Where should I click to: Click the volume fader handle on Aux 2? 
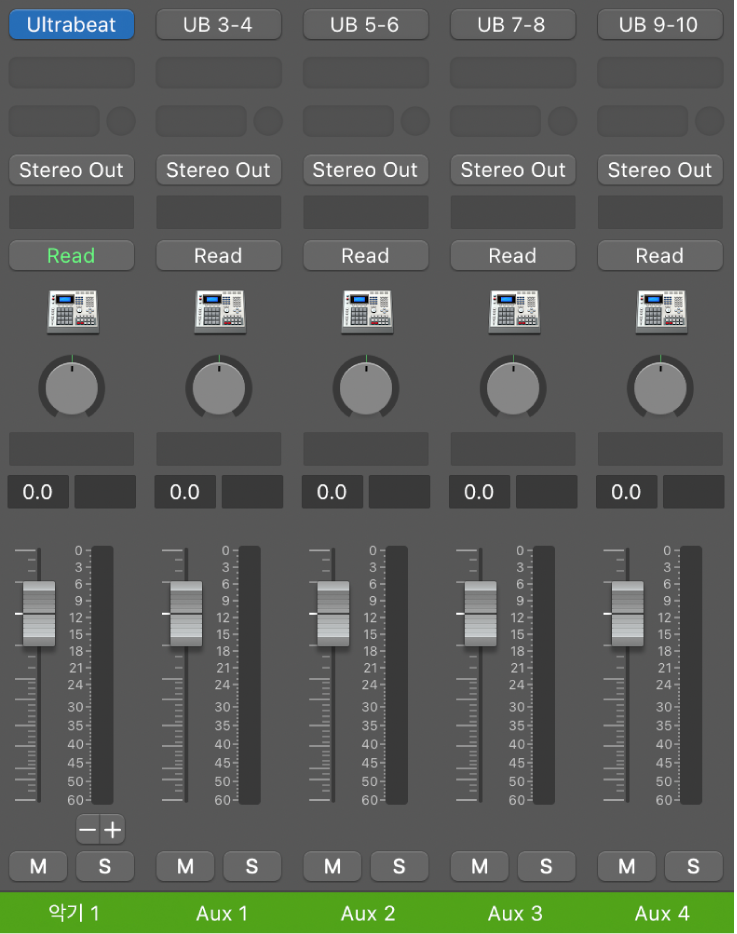coord(333,614)
